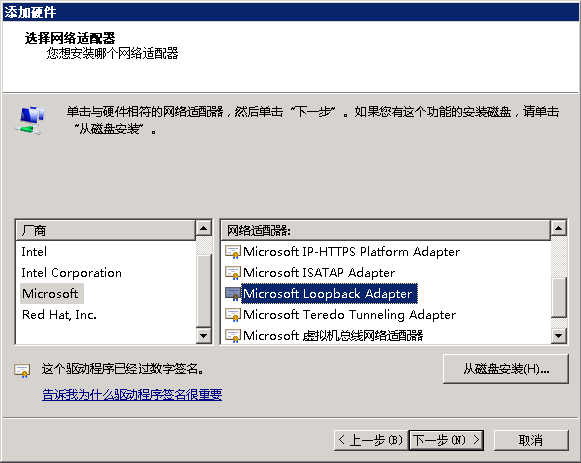Click the adapter list scroll-up arrow
The height and width of the screenshot is (463, 581).
coord(558,228)
